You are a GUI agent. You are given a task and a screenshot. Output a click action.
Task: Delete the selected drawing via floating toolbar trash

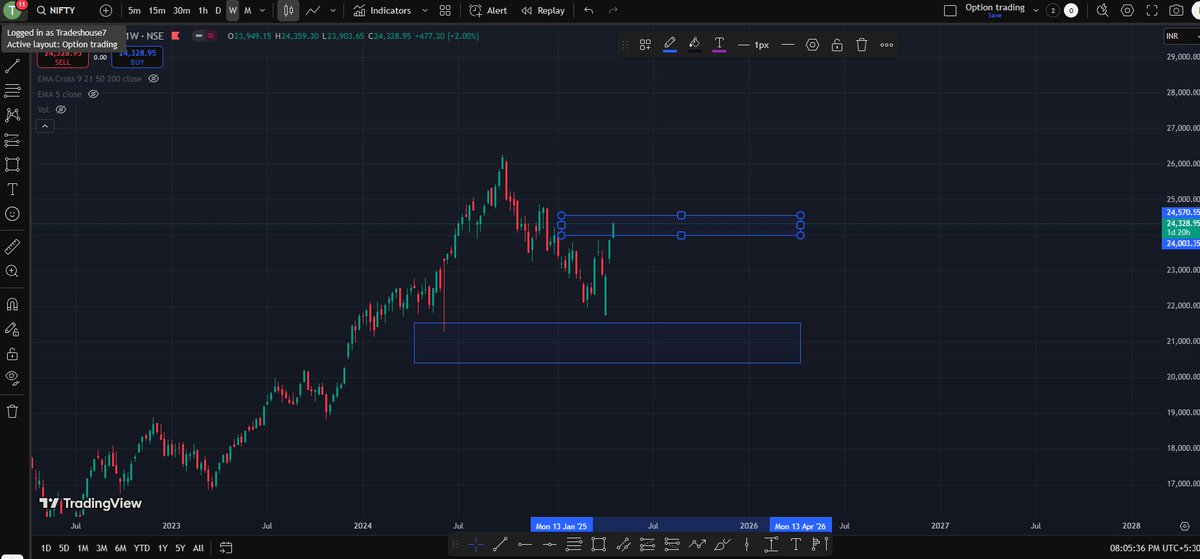[861, 45]
